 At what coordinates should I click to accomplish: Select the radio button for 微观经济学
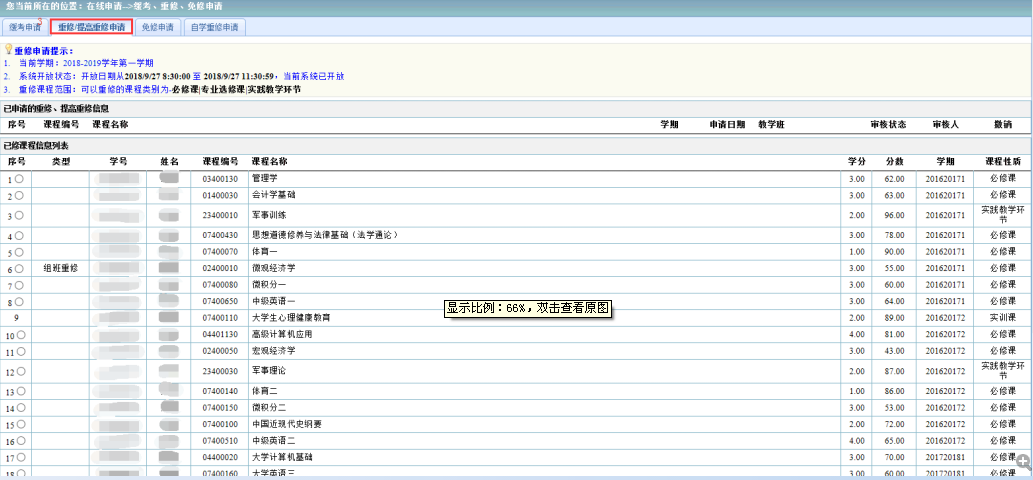coord(19,269)
